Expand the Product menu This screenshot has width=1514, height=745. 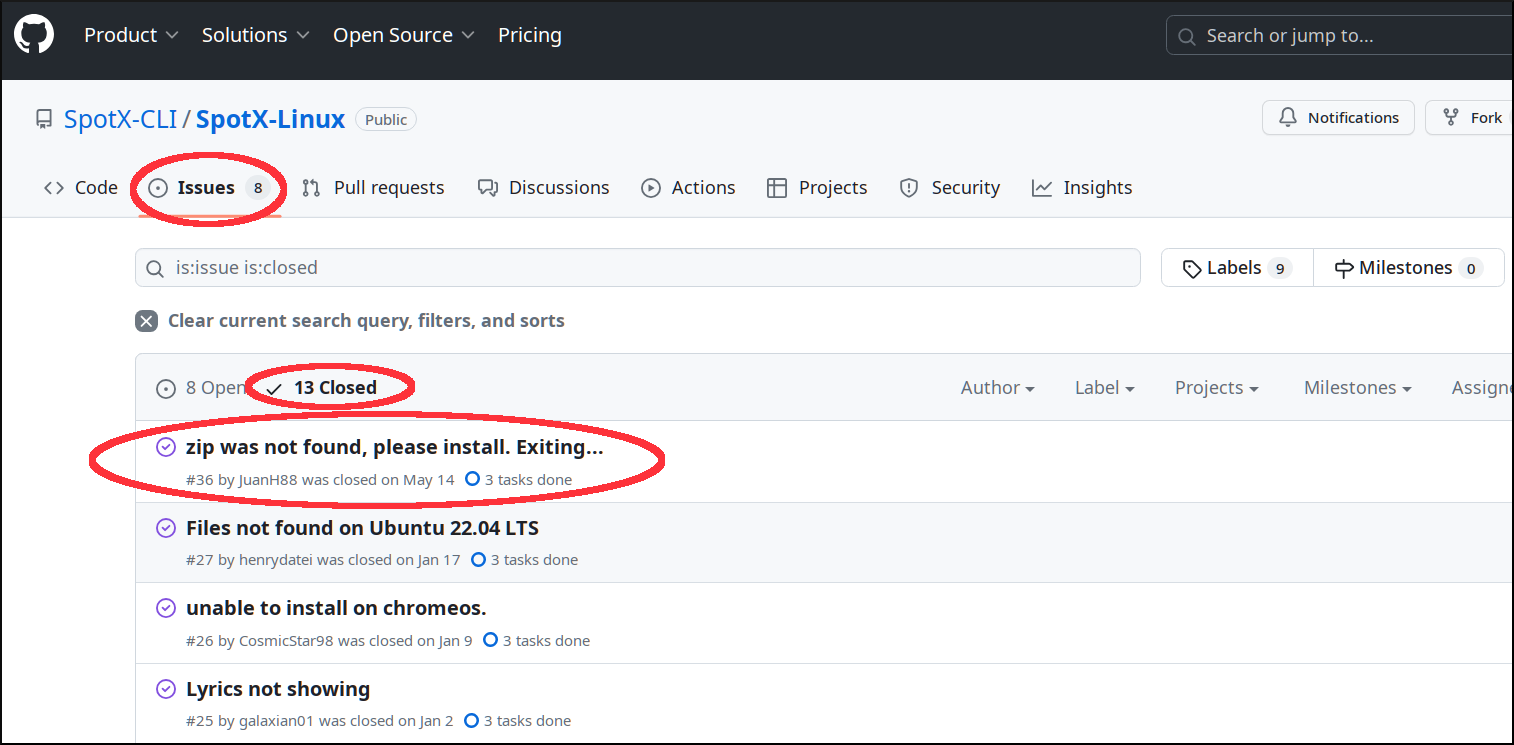point(131,35)
